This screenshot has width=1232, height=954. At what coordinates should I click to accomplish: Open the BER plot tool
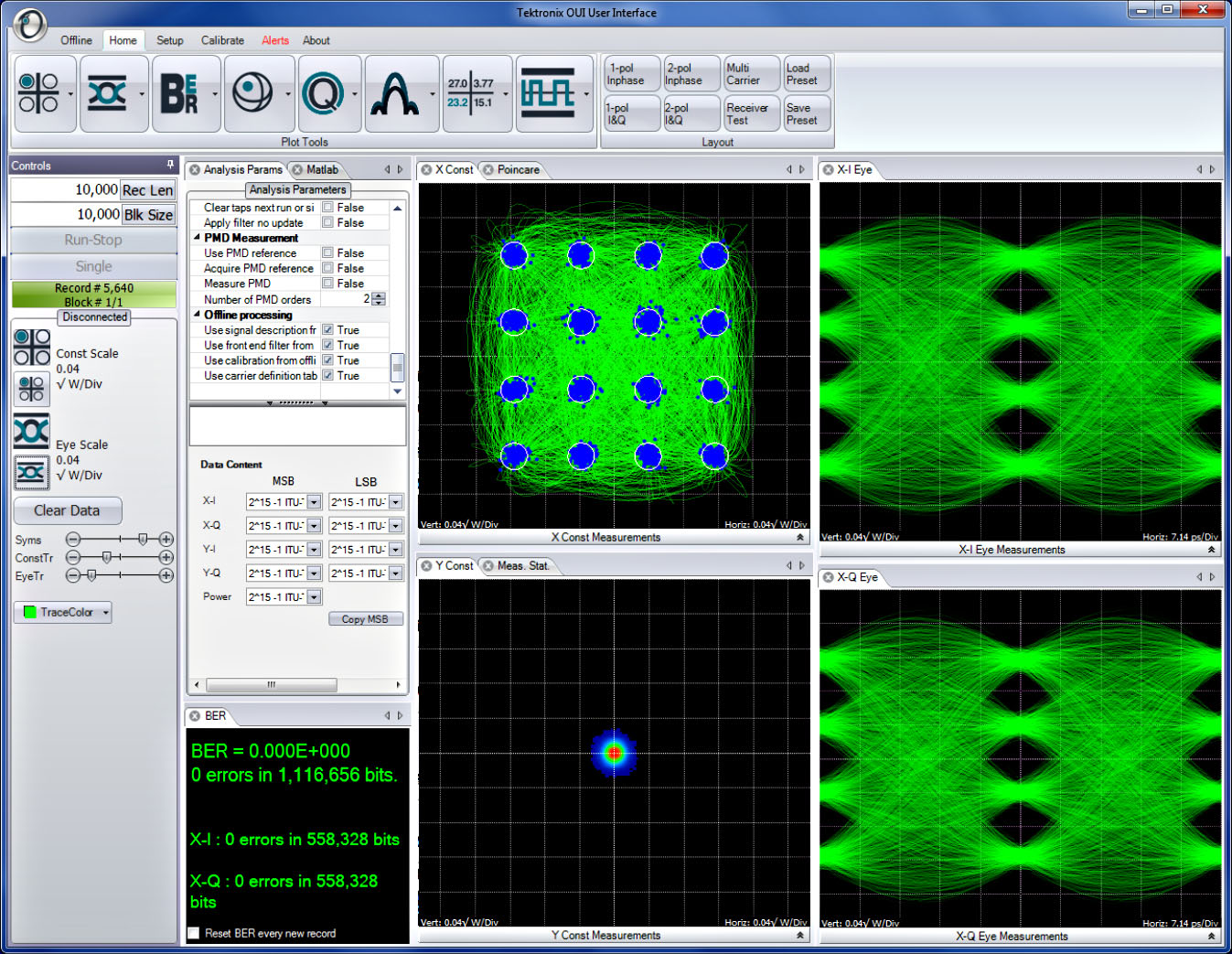[179, 93]
